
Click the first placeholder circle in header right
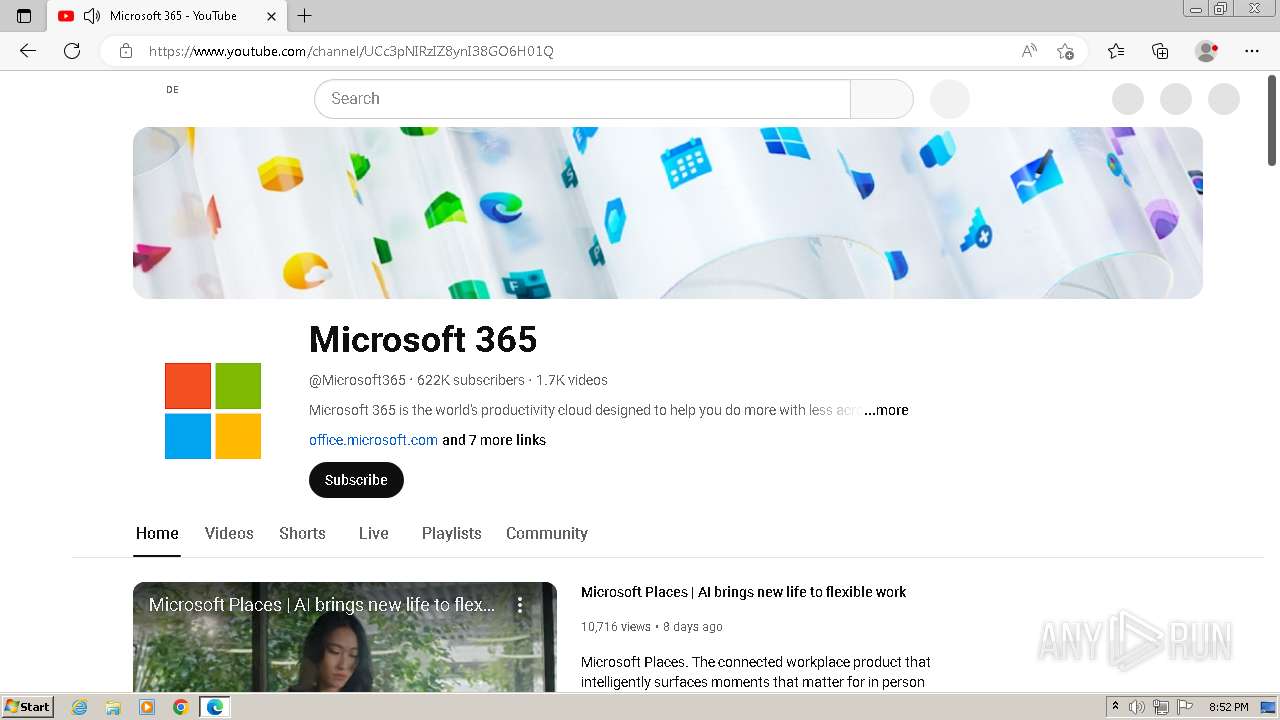tap(1128, 99)
